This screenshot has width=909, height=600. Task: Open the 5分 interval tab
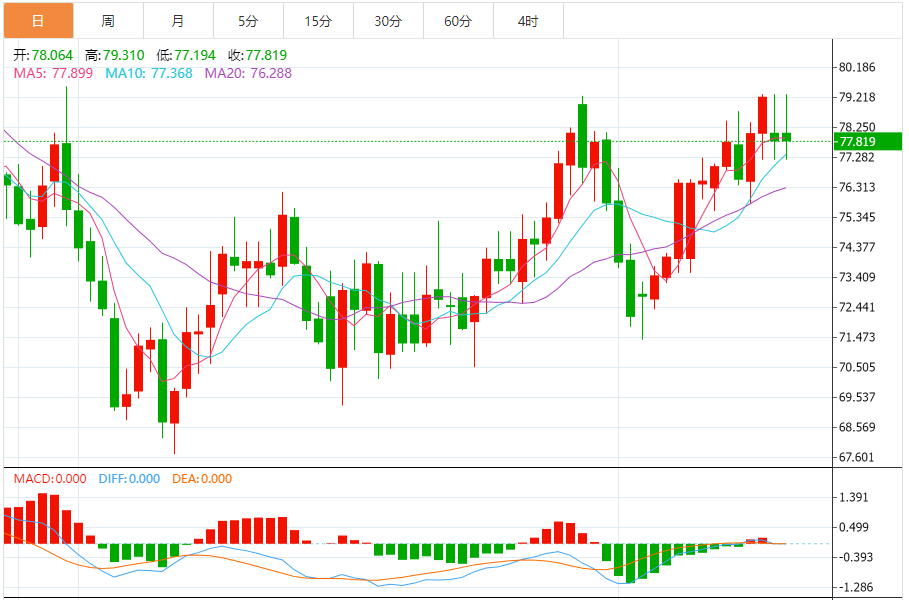tap(249, 21)
